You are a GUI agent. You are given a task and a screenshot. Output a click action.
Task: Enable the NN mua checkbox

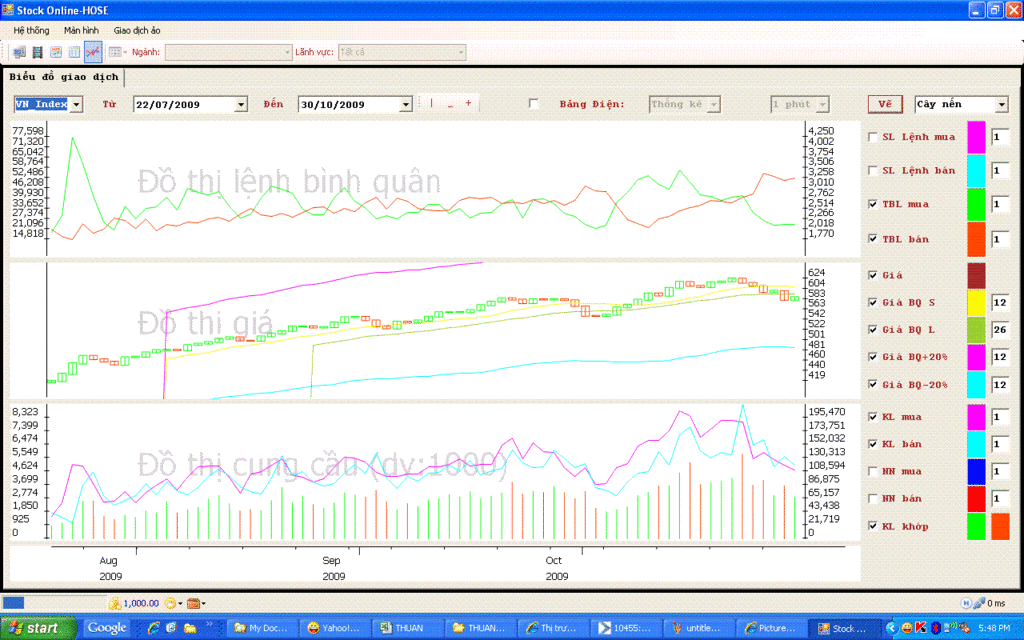coord(872,472)
